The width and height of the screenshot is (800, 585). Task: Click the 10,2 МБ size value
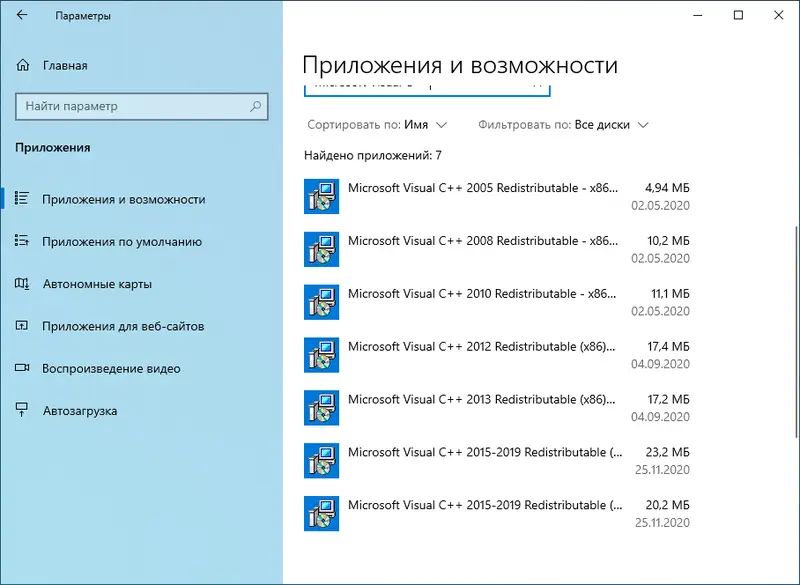(668, 241)
